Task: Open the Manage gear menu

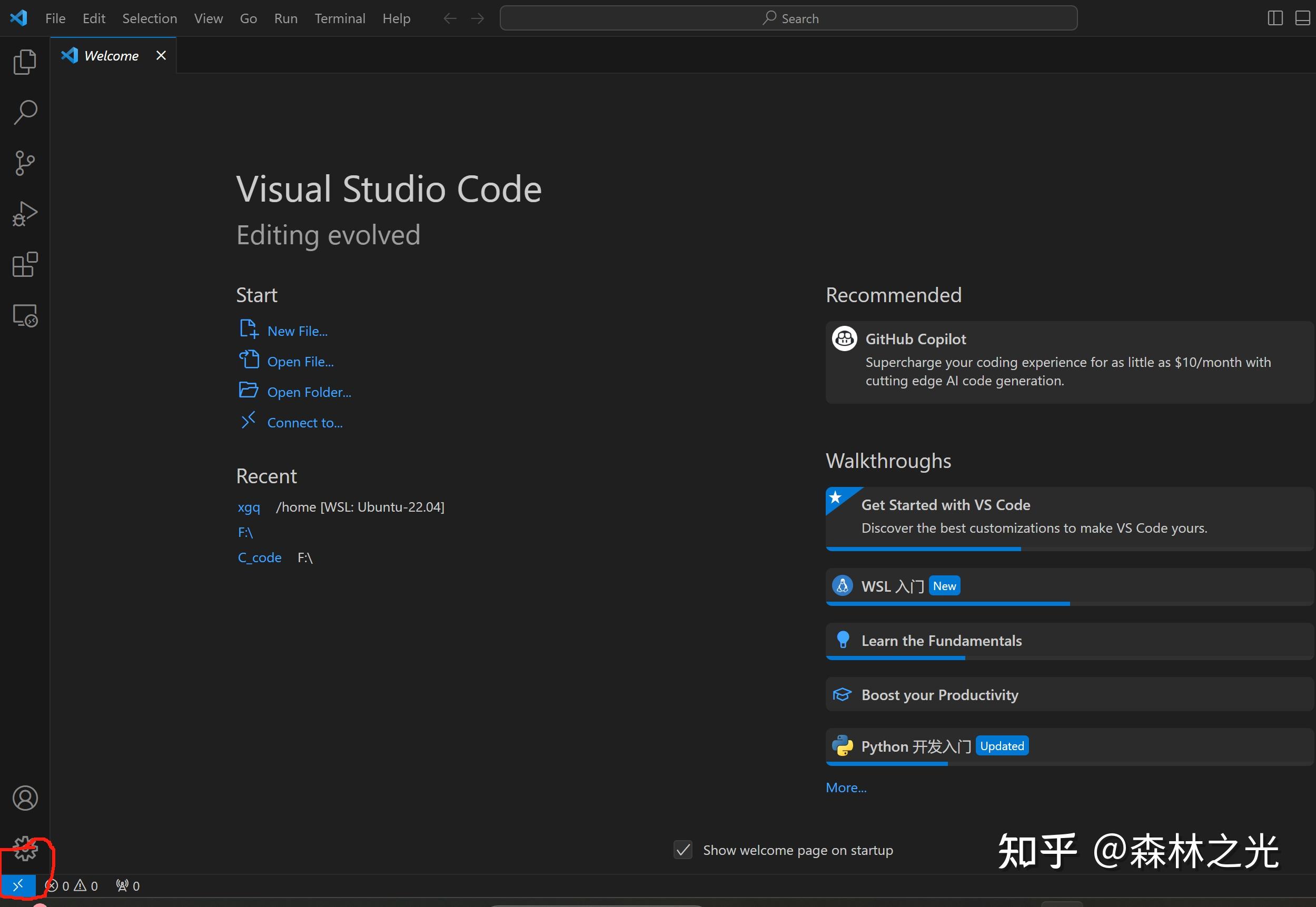Action: click(24, 849)
